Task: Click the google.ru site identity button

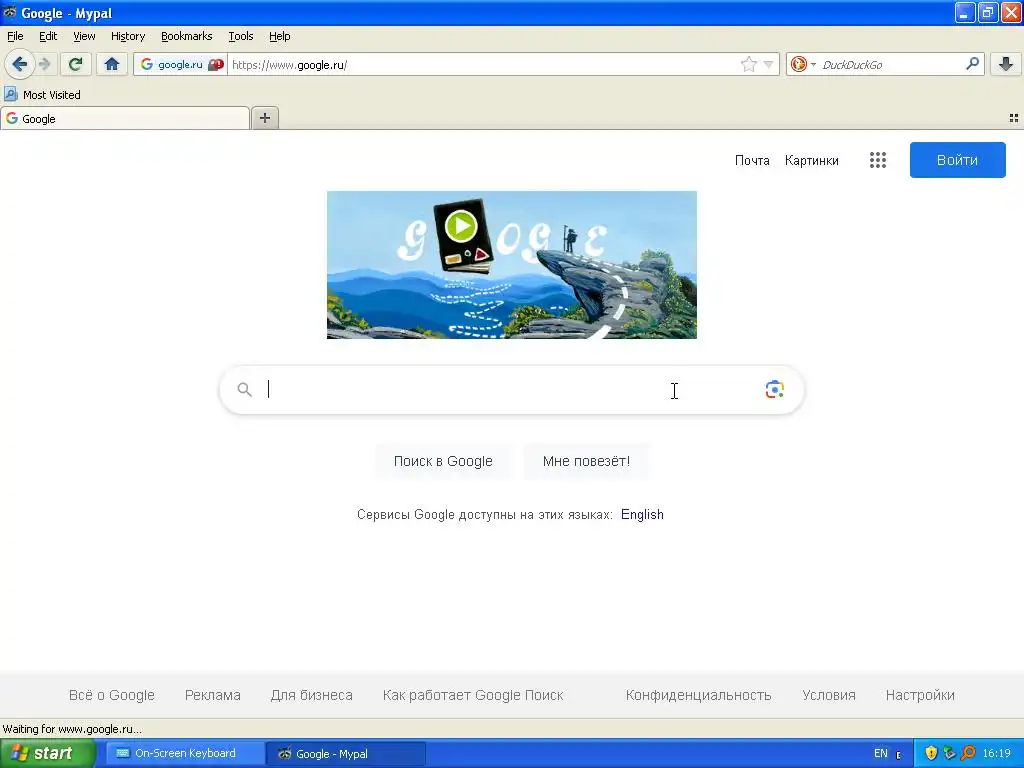Action: click(x=180, y=64)
